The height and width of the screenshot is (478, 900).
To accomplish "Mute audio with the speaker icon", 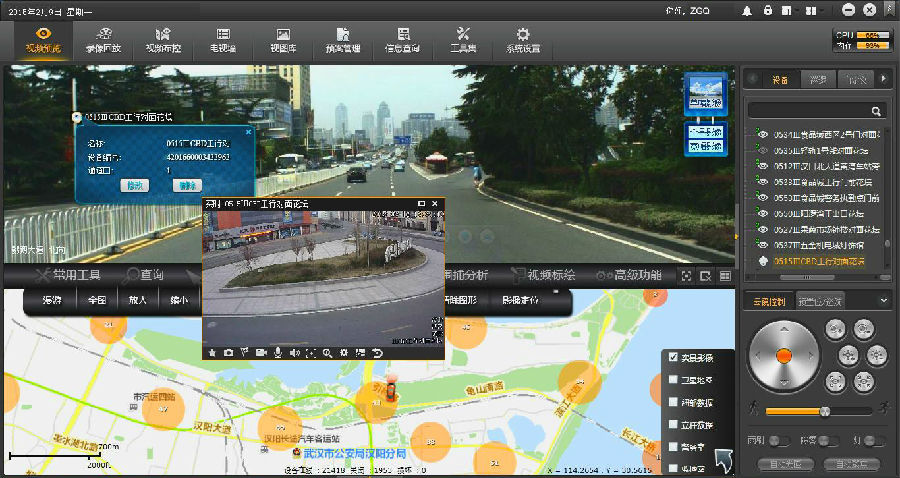I will 294,353.
